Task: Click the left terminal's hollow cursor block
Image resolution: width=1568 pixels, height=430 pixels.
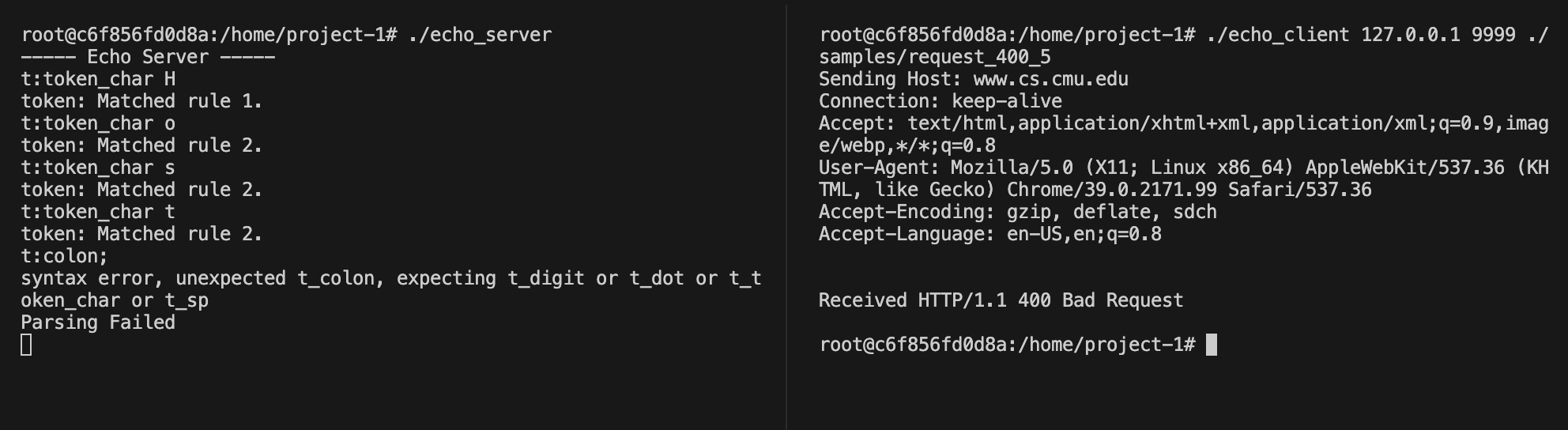Action: pyautogui.click(x=26, y=345)
